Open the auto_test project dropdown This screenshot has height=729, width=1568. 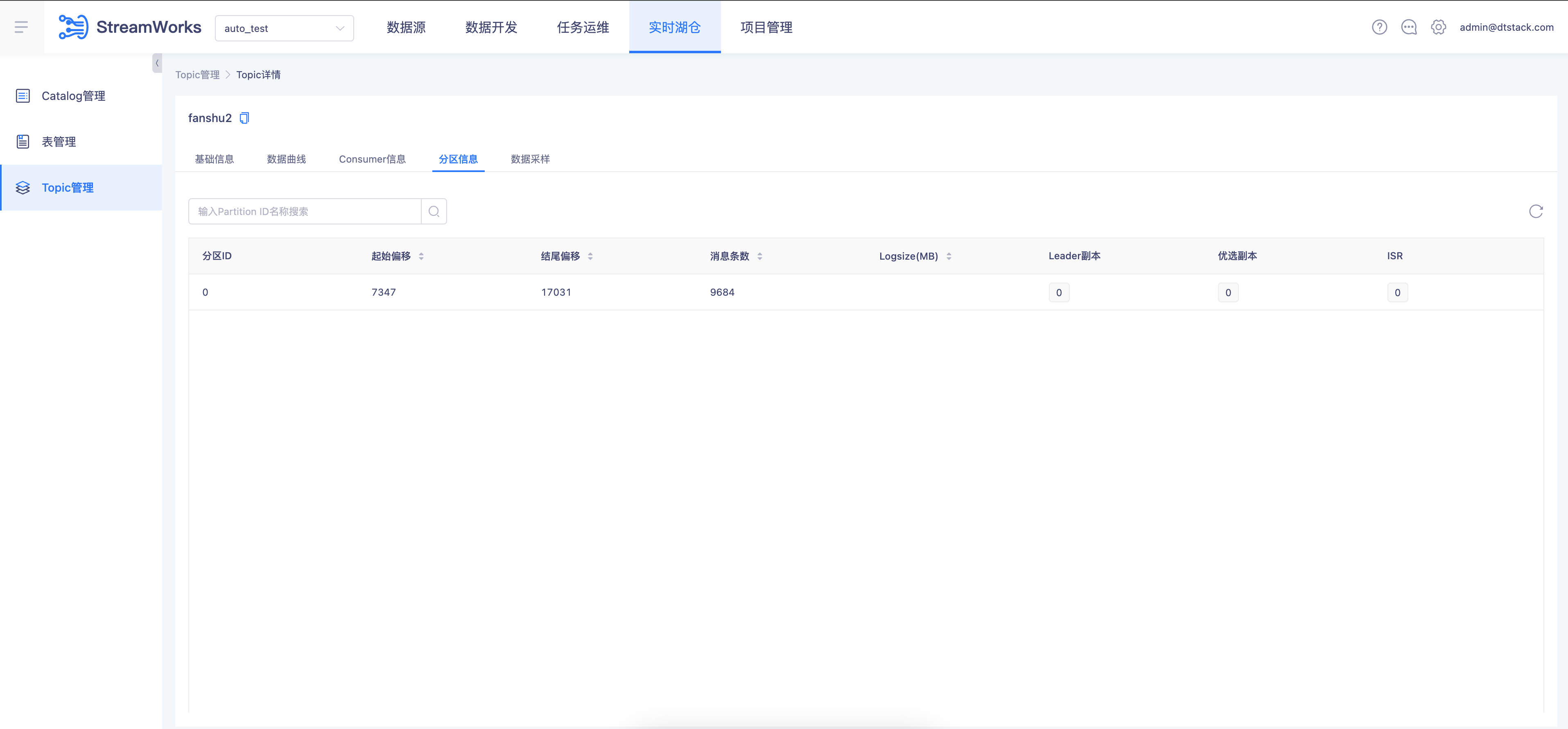284,29
